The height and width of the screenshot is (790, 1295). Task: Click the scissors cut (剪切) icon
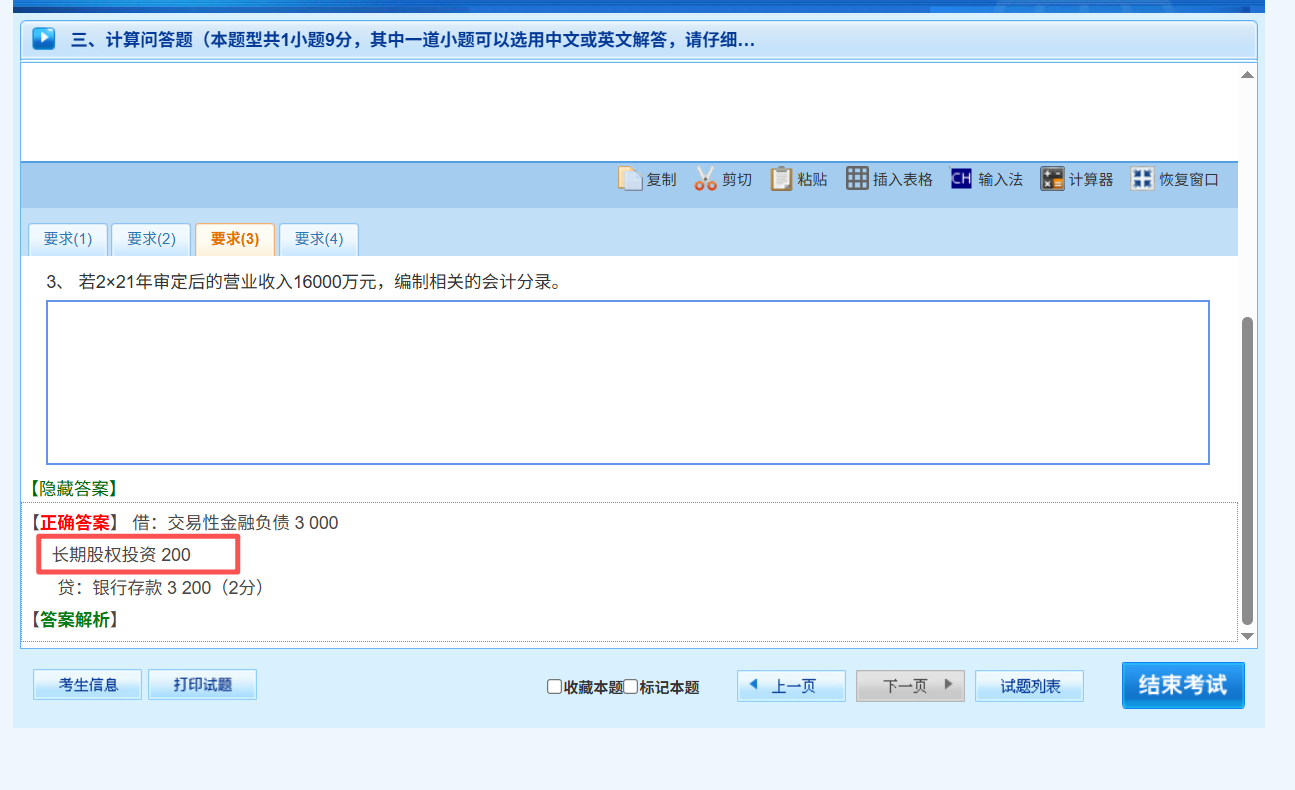coord(706,179)
